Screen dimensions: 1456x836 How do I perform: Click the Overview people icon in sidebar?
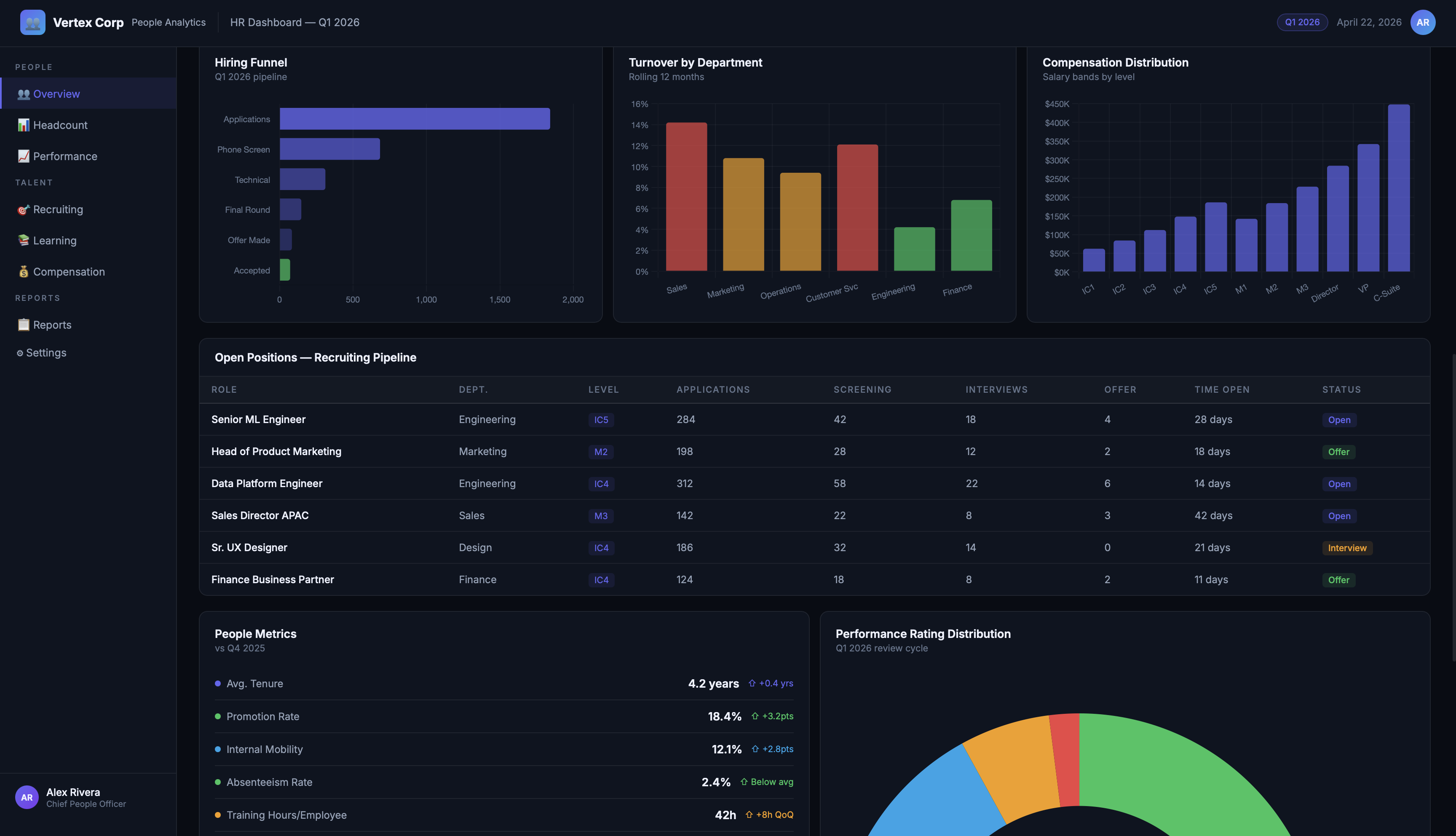24,94
